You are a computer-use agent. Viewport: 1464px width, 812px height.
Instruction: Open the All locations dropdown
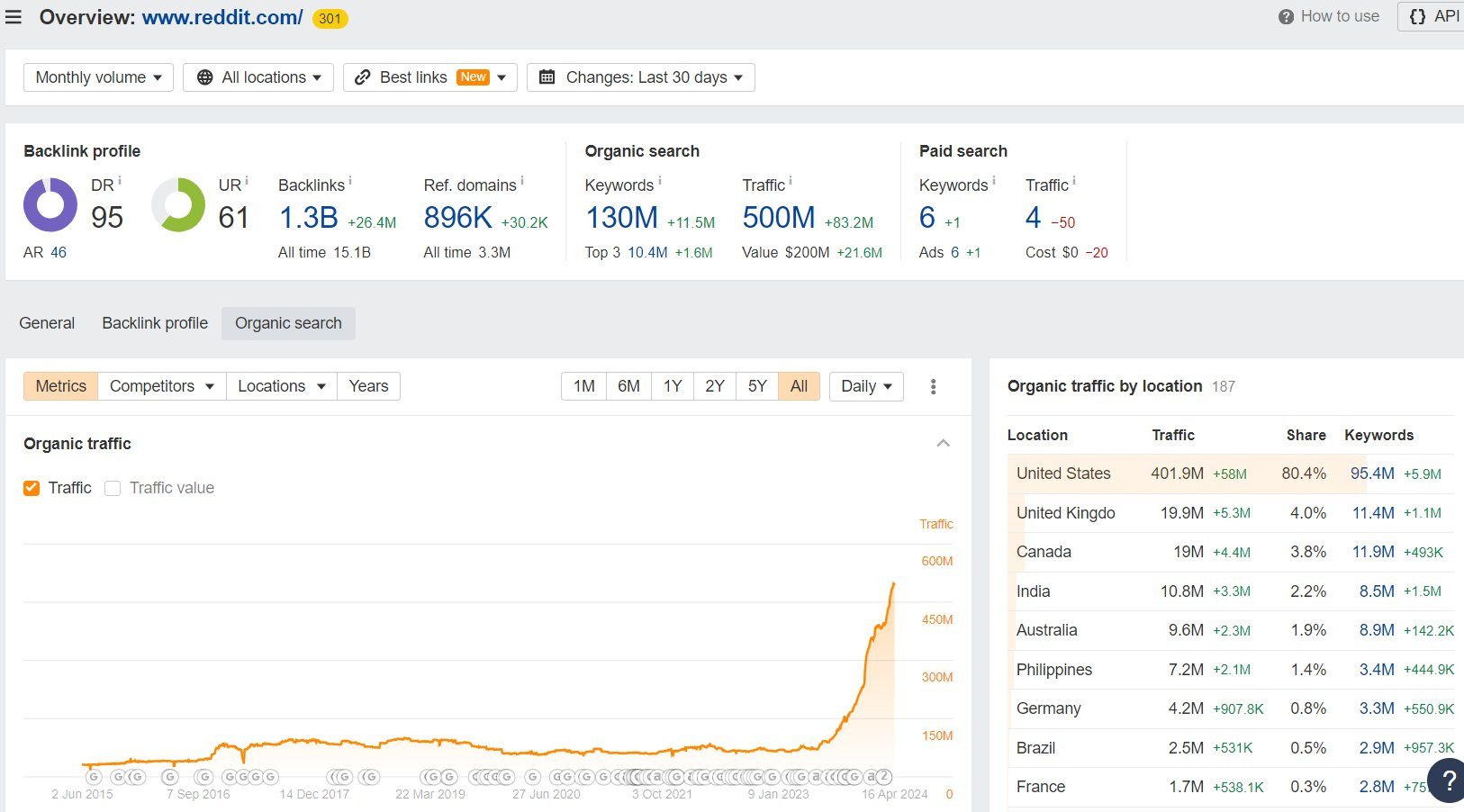(258, 77)
